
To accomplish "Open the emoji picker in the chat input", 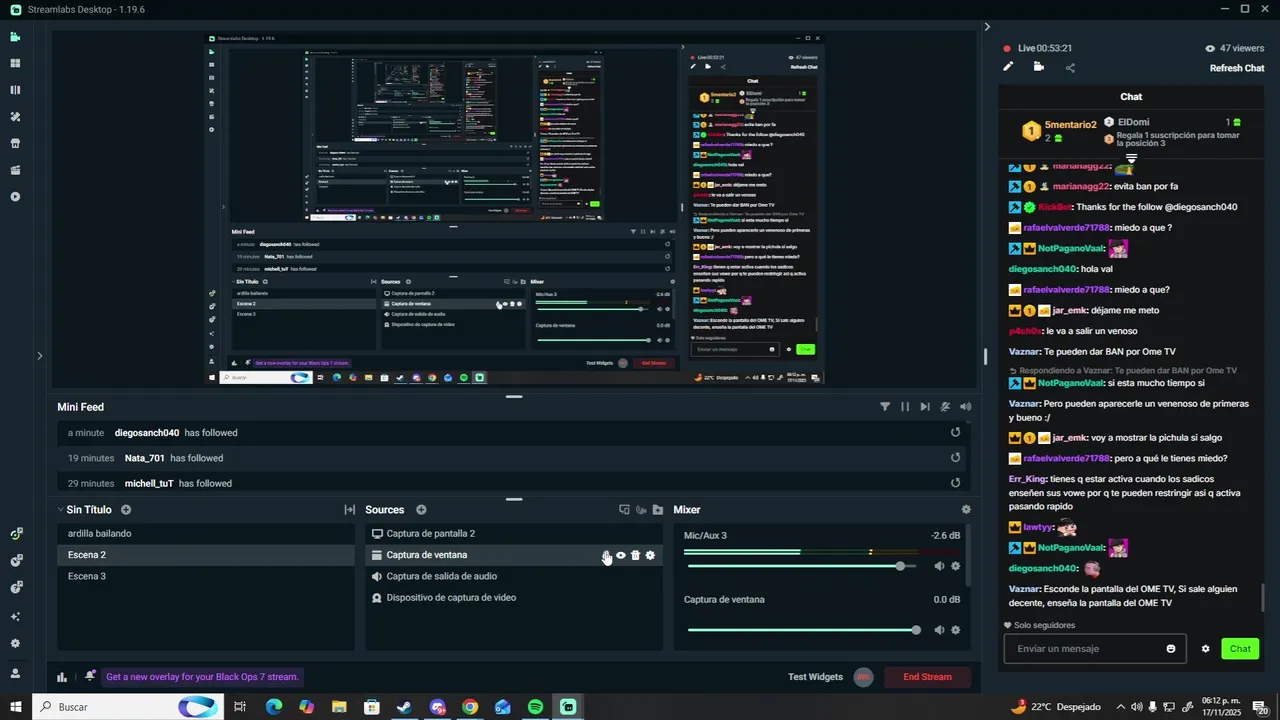I will [x=1171, y=649].
